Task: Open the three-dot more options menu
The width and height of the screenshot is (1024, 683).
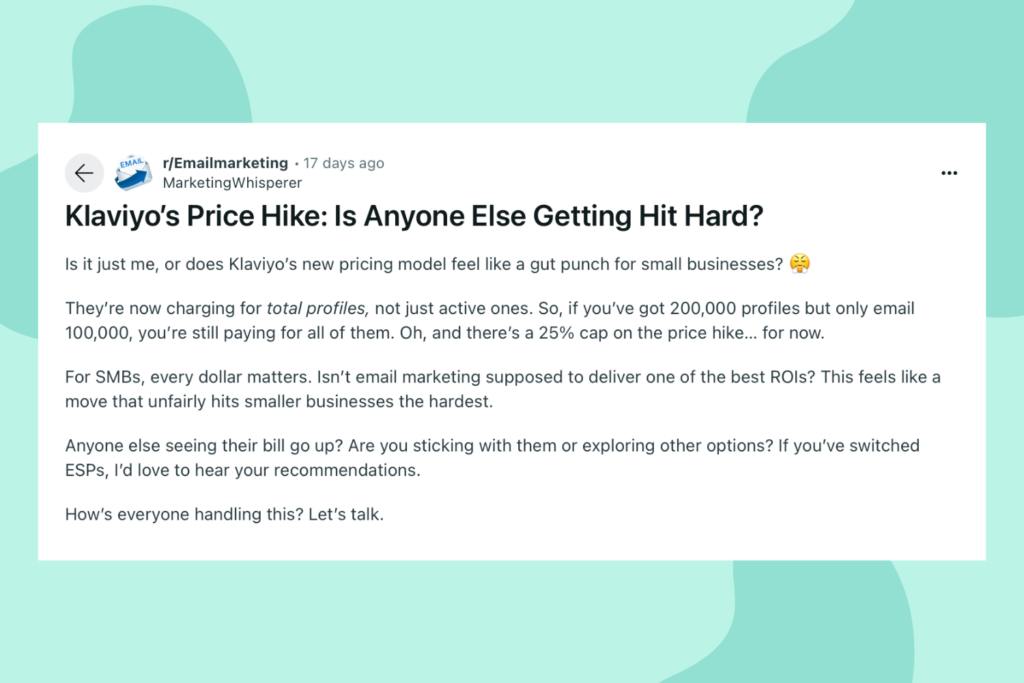Action: (x=949, y=173)
